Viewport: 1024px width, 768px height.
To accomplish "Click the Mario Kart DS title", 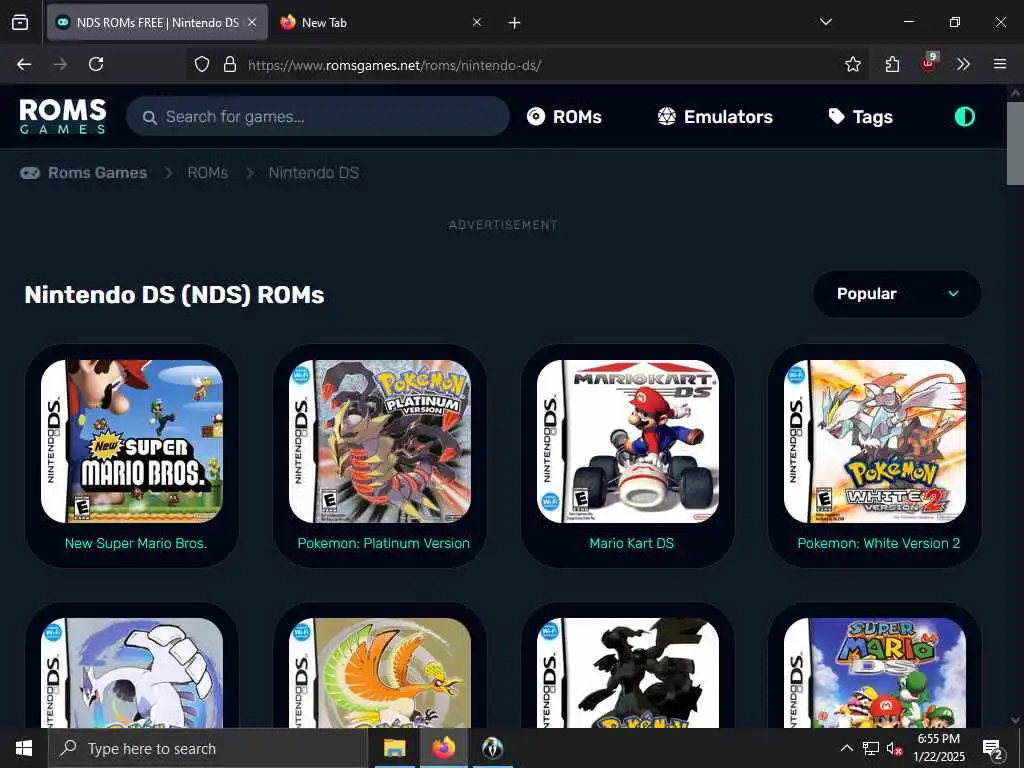I will coord(632,543).
